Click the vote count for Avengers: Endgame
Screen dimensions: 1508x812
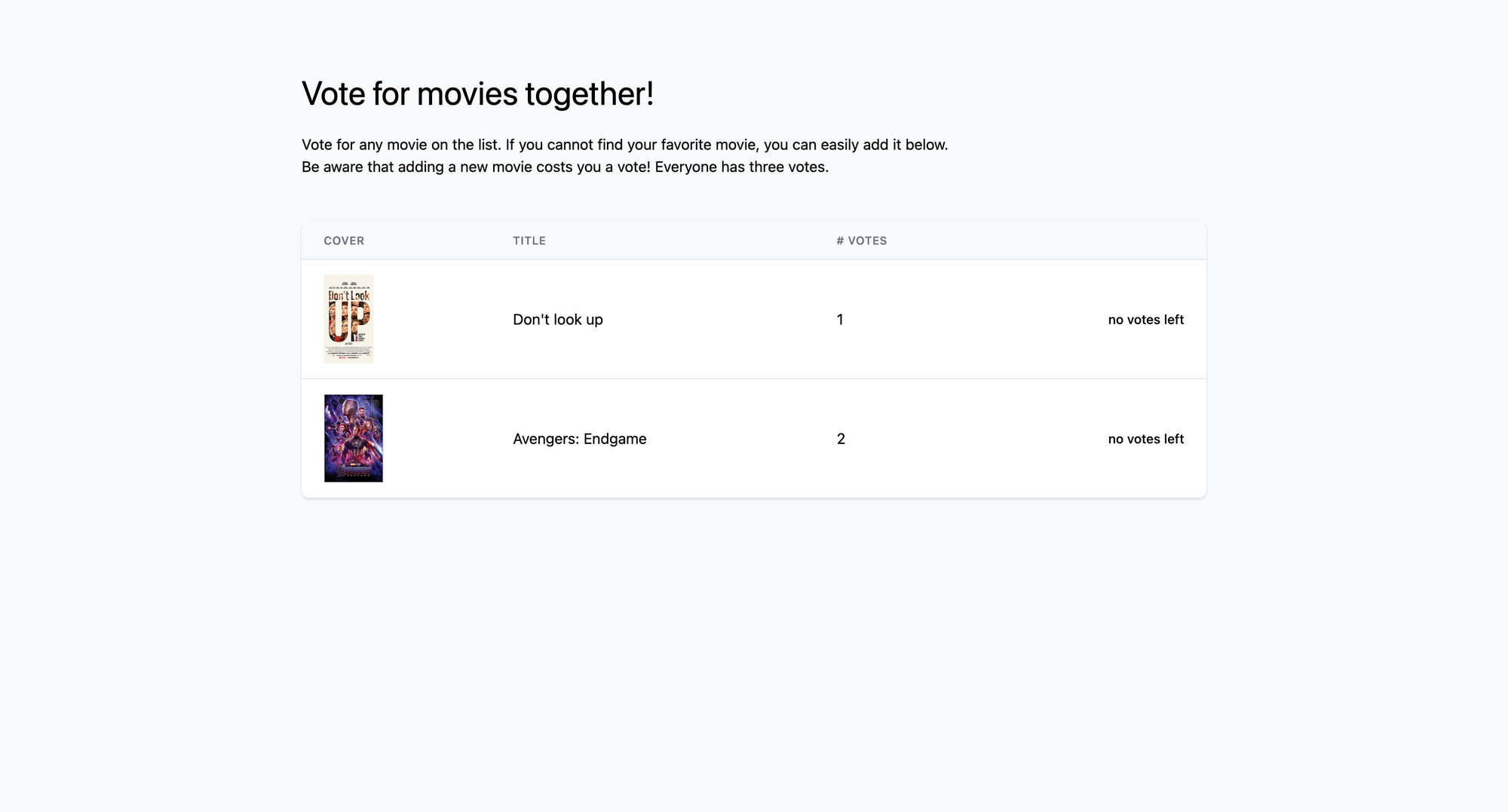[841, 438]
